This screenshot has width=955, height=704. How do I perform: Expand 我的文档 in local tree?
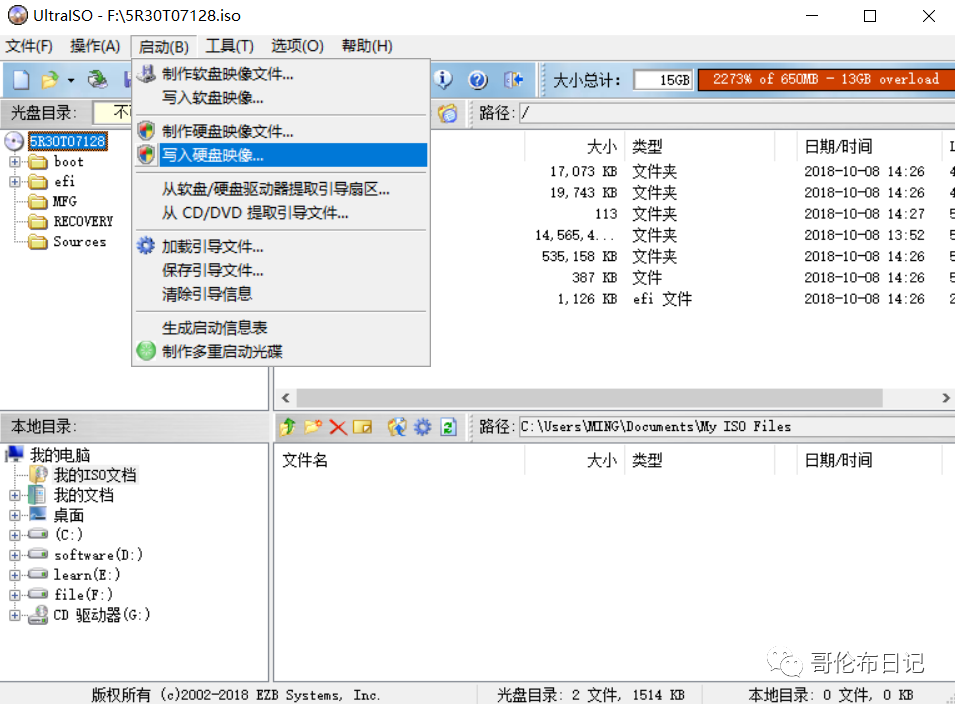click(15, 496)
